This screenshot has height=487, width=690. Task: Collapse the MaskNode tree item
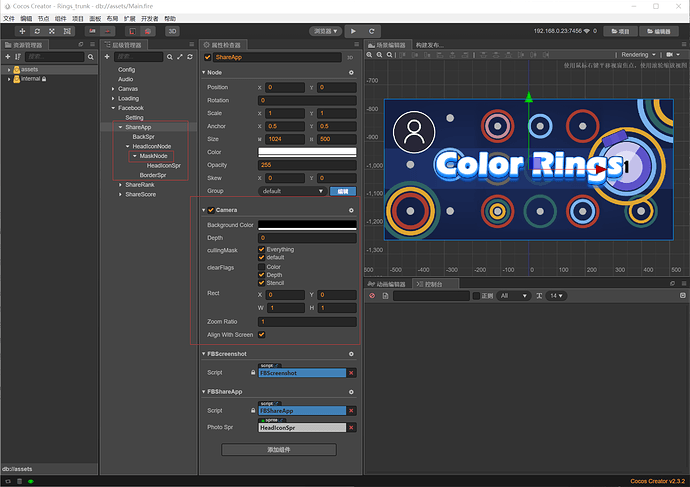point(135,156)
